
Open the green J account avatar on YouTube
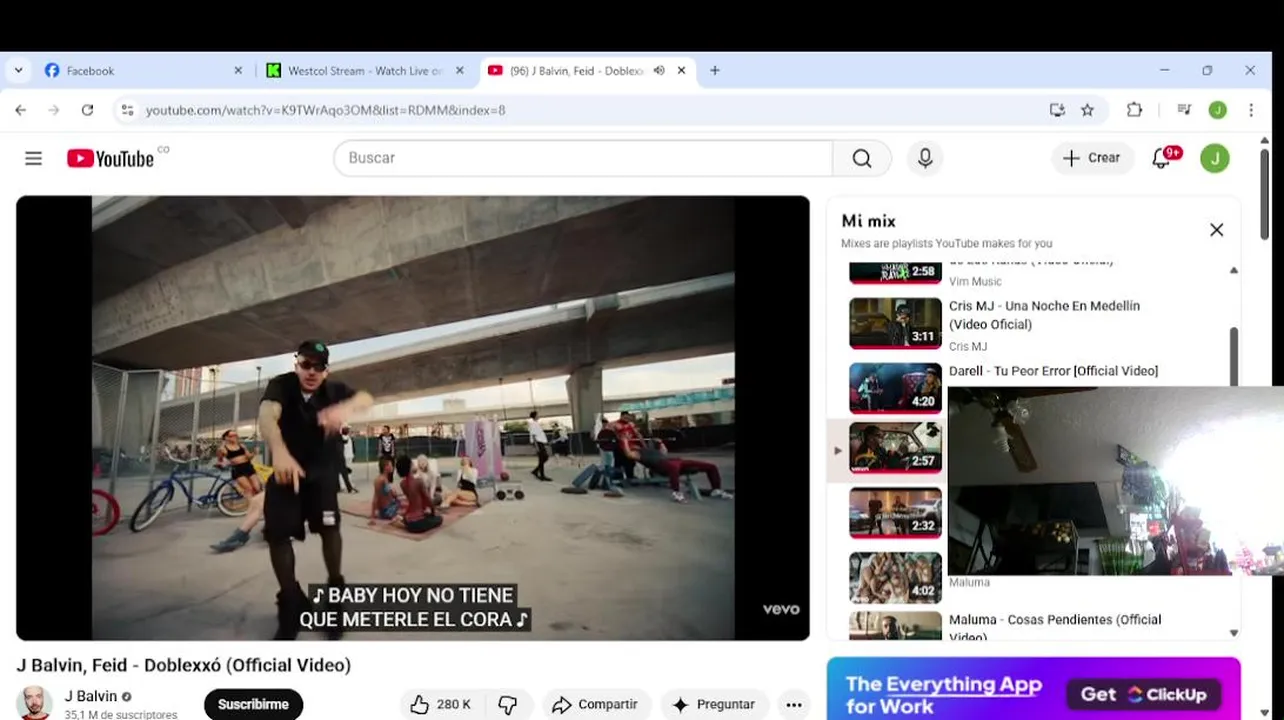[x=1215, y=158]
